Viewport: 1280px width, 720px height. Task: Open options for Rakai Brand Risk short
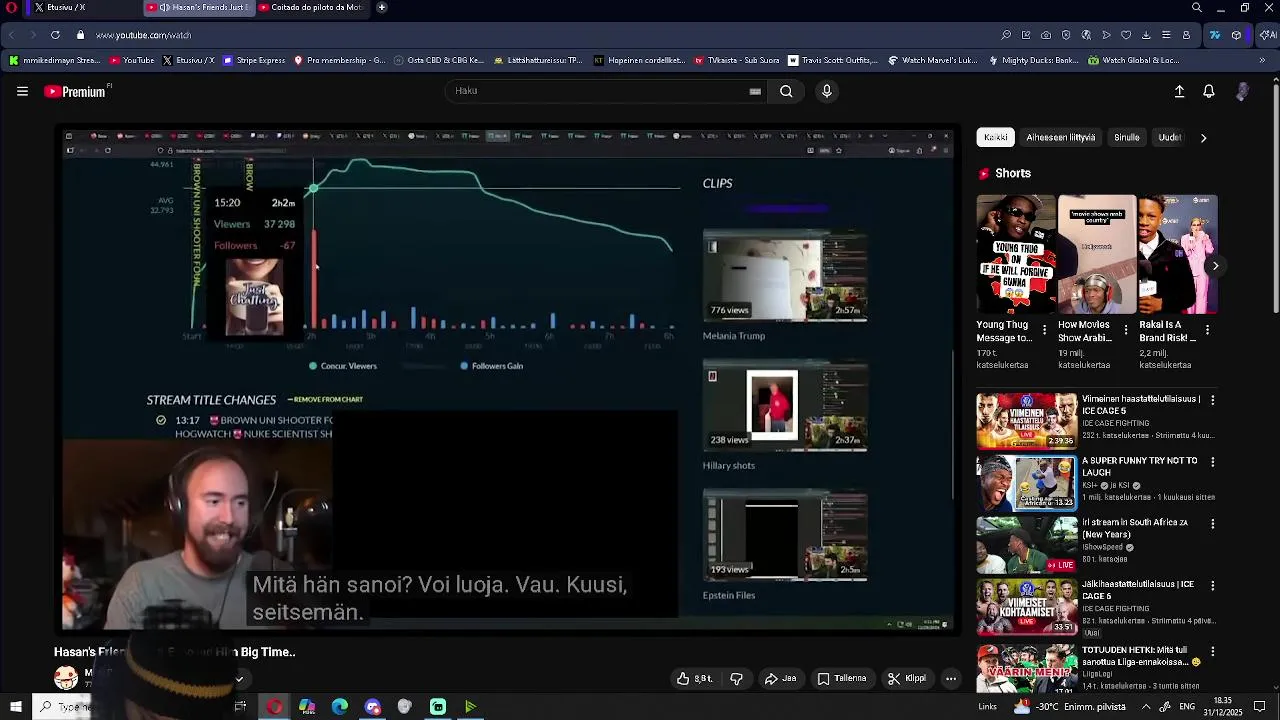point(1207,330)
